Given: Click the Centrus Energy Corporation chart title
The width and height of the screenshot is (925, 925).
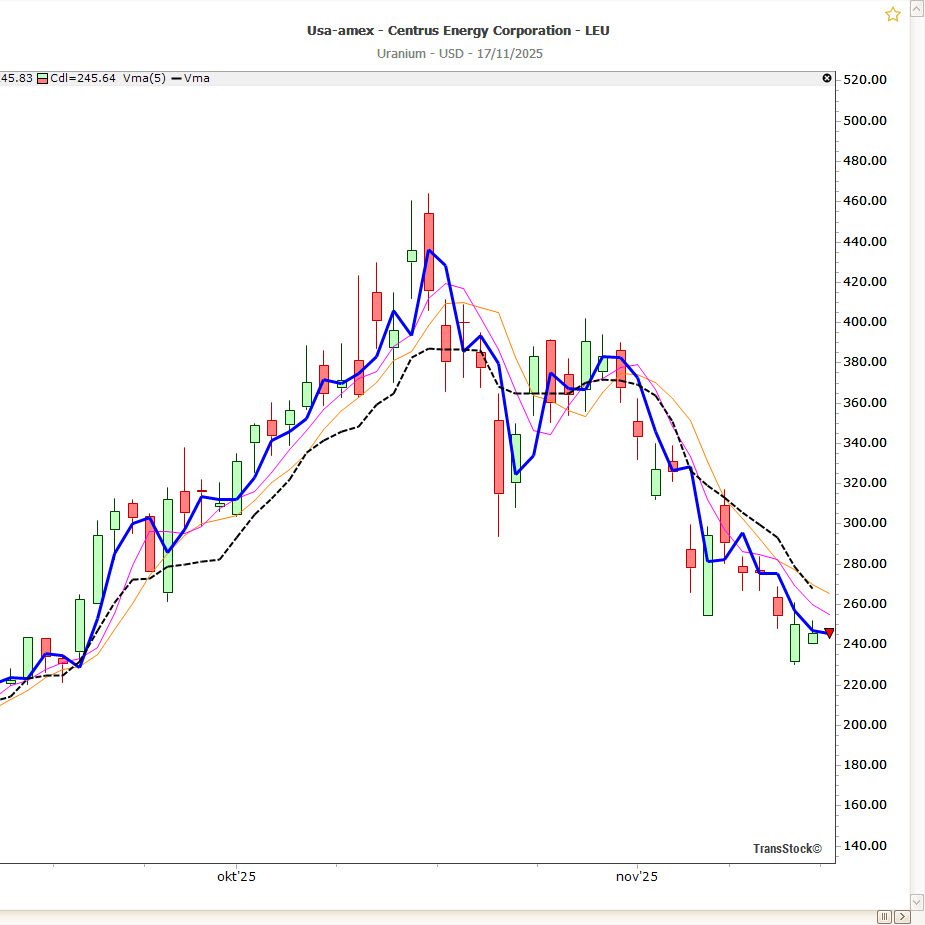Looking at the screenshot, I should tap(457, 30).
